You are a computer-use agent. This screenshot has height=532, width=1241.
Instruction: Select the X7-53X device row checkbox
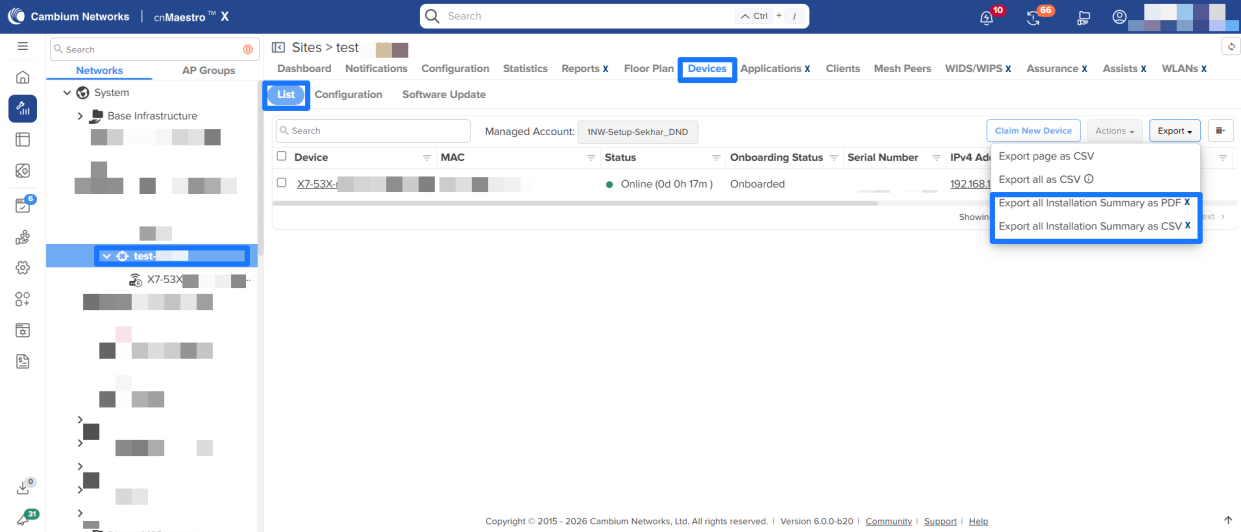click(x=281, y=183)
